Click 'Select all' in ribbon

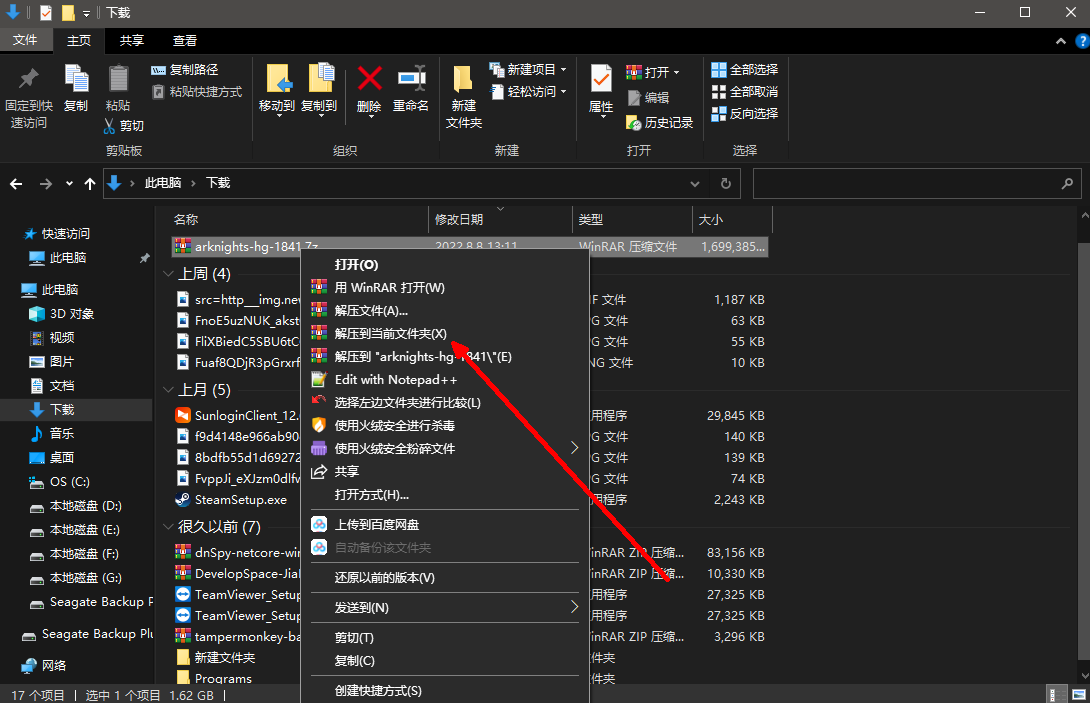pos(744,70)
